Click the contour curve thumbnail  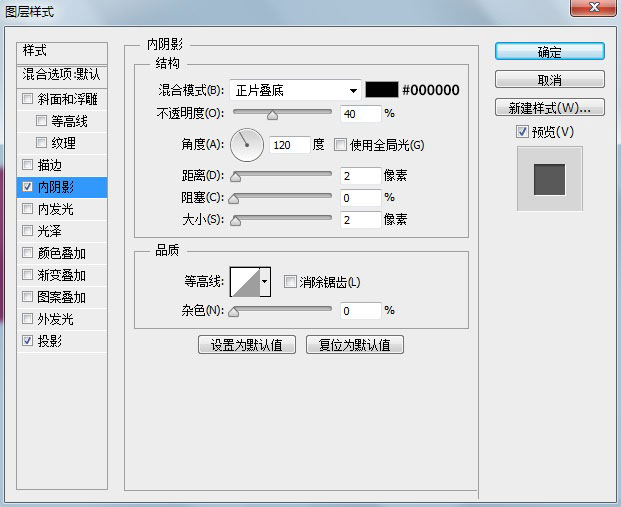pos(244,282)
